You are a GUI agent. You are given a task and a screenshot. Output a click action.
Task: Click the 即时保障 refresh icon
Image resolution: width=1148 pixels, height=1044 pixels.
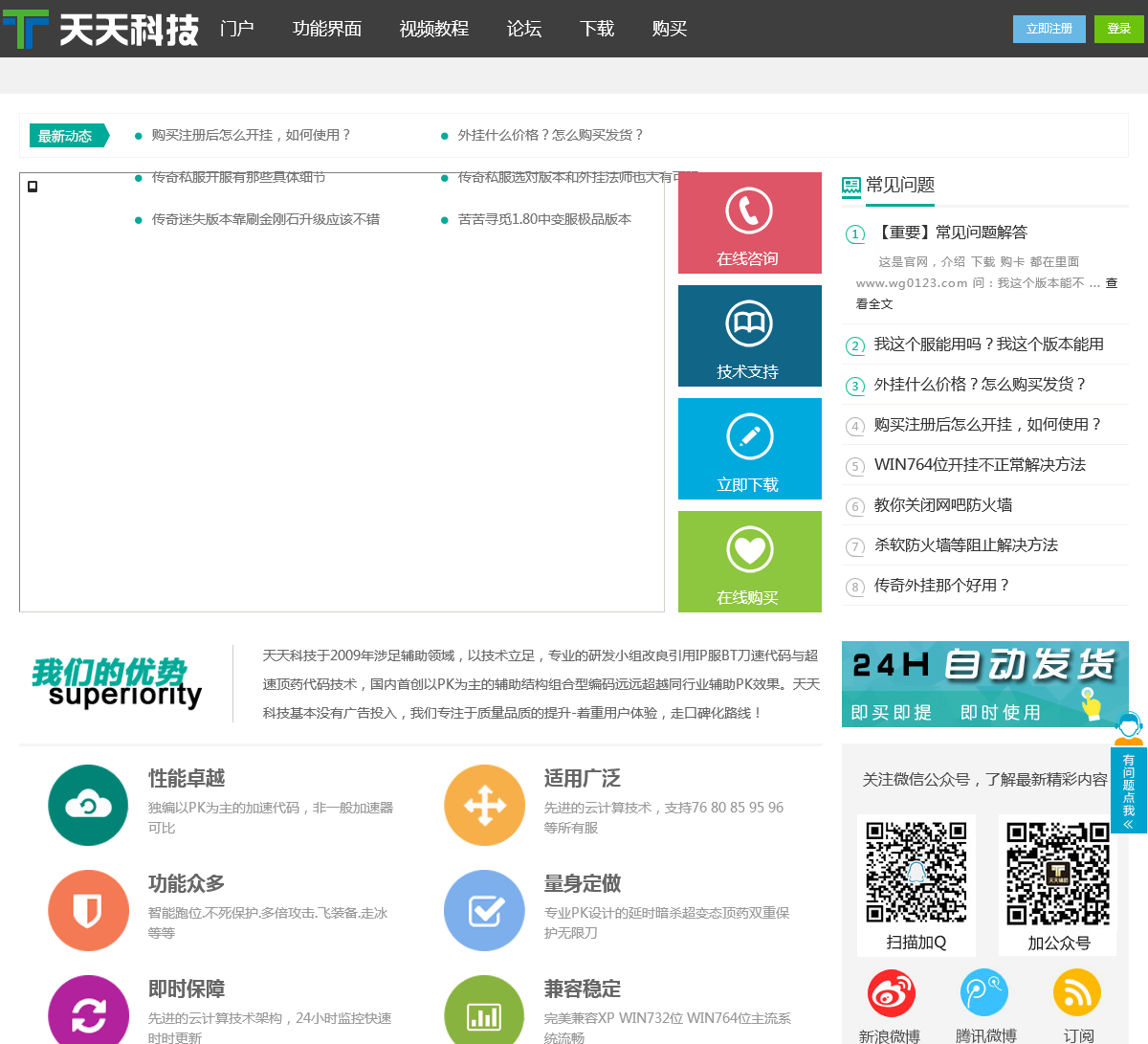[x=88, y=1011]
